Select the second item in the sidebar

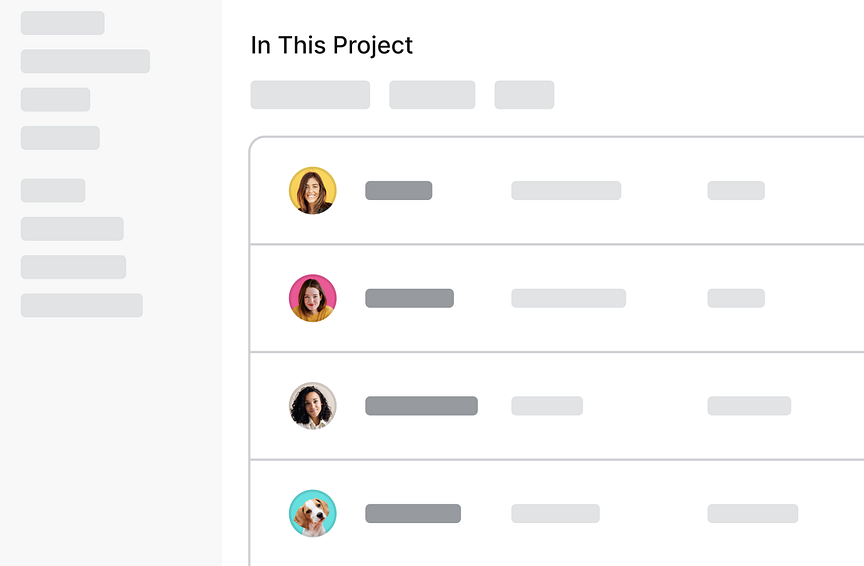[x=85, y=61]
